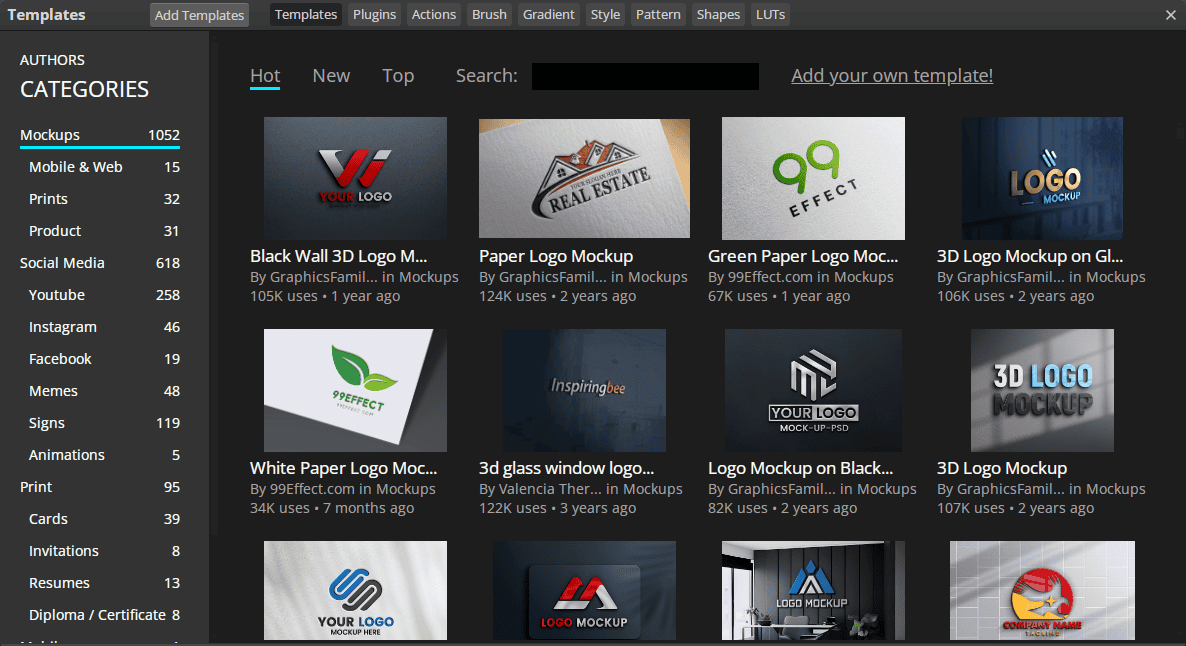Open the 99Effect leaf white paper thumbnail
This screenshot has height=646, width=1186.
point(355,390)
